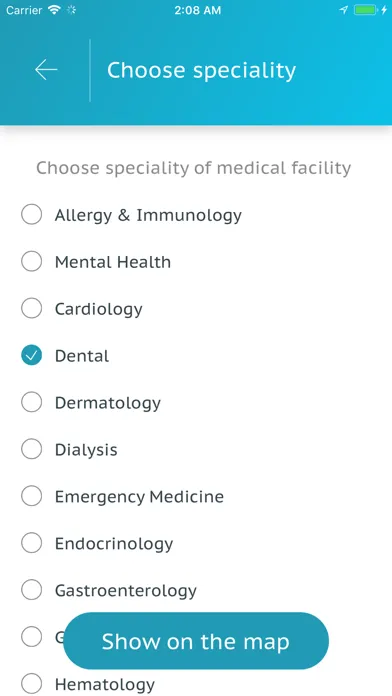
Task: Select the Mental Health option
Action: coord(32,262)
